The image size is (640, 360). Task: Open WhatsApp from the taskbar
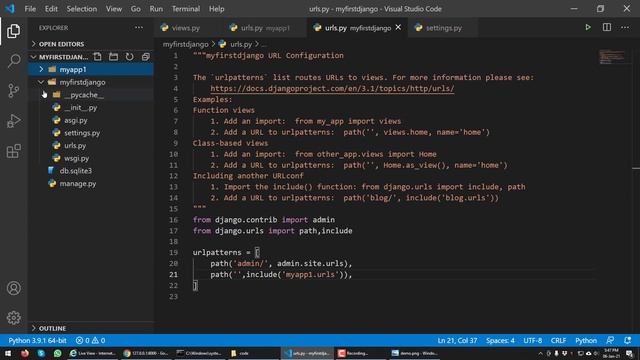click(x=57, y=353)
